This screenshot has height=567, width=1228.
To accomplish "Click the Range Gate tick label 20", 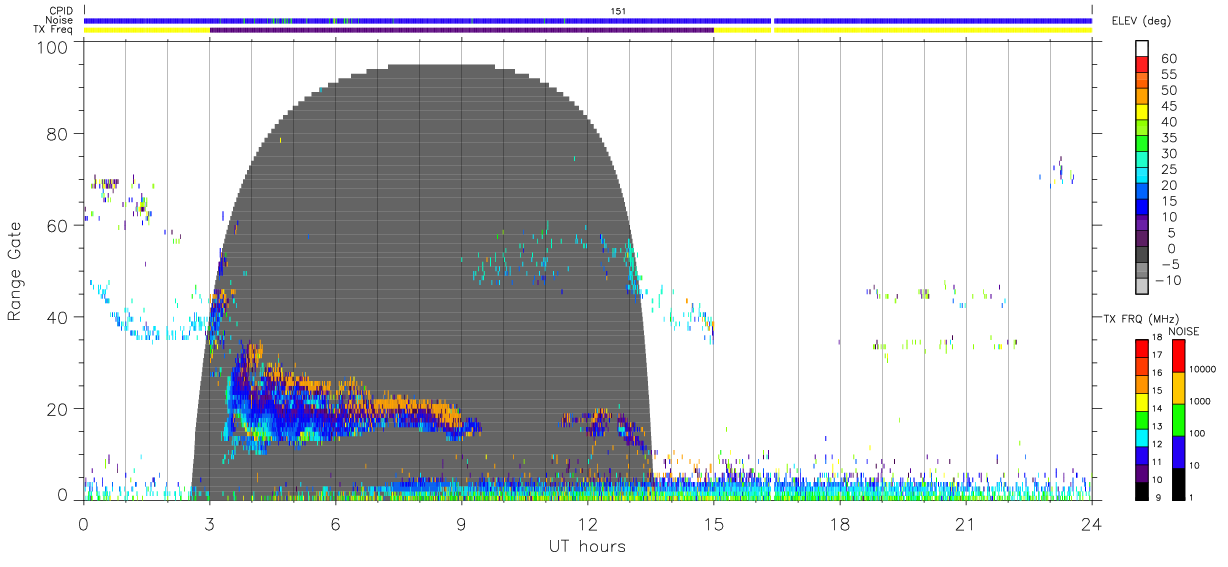I will coord(58,409).
